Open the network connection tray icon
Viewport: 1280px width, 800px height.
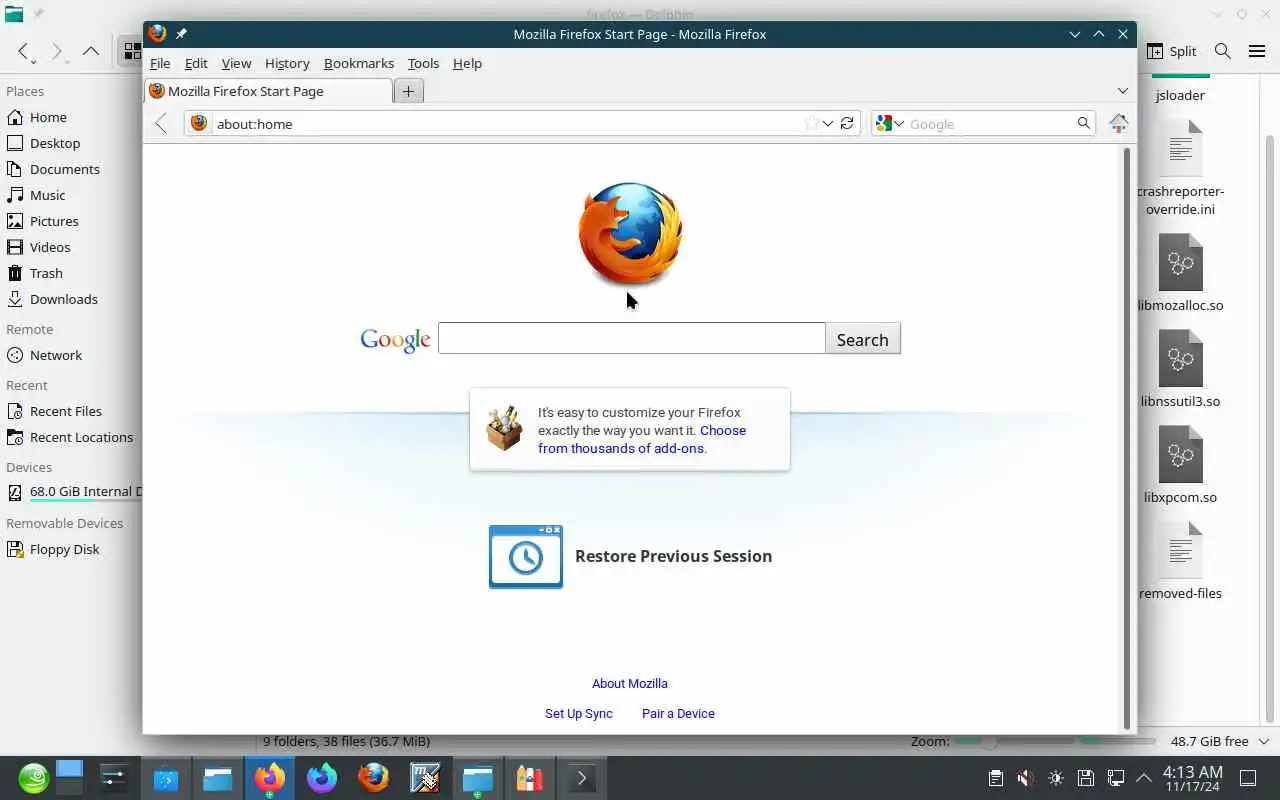[x=1116, y=778]
